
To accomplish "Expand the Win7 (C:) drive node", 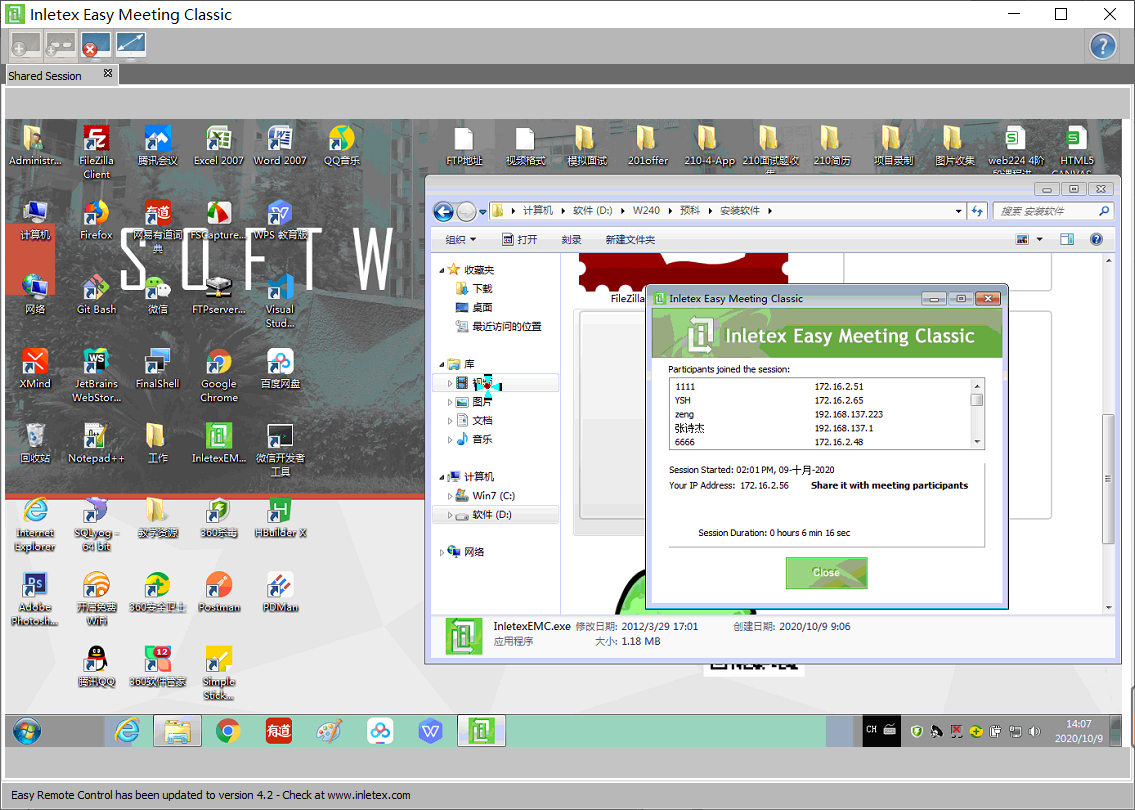I will point(450,496).
